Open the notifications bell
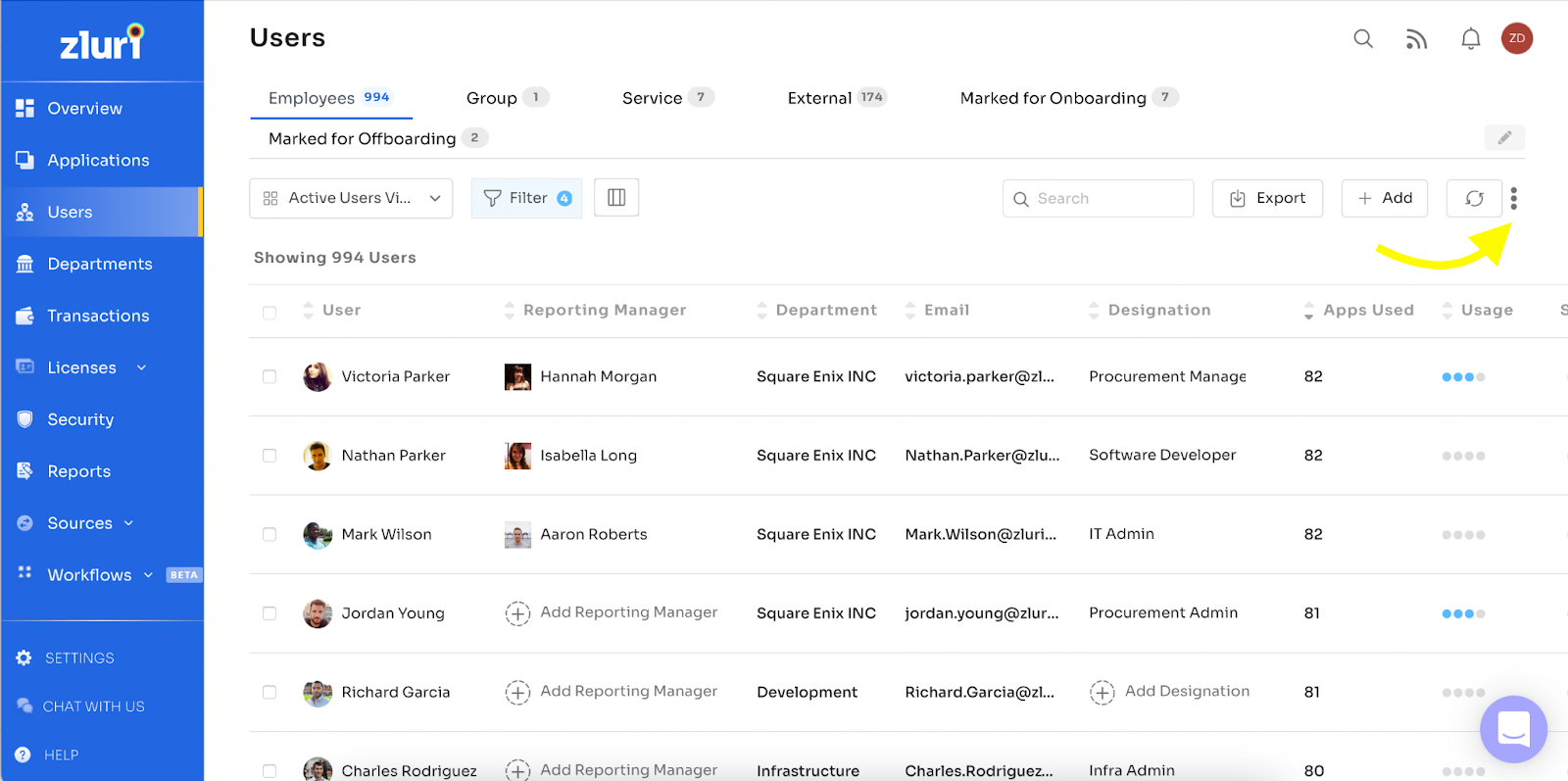The height and width of the screenshot is (781, 1568). (1471, 39)
